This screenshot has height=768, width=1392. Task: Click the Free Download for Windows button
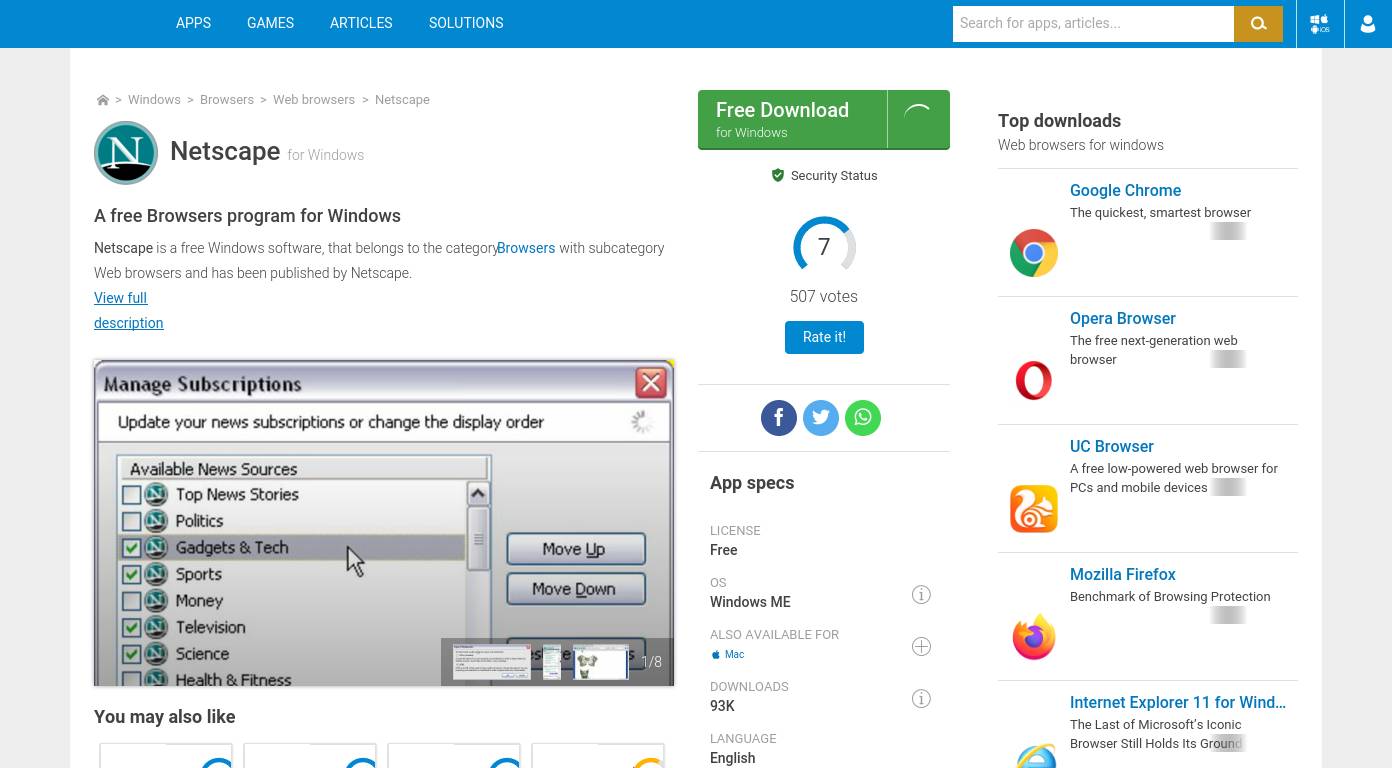tap(824, 120)
